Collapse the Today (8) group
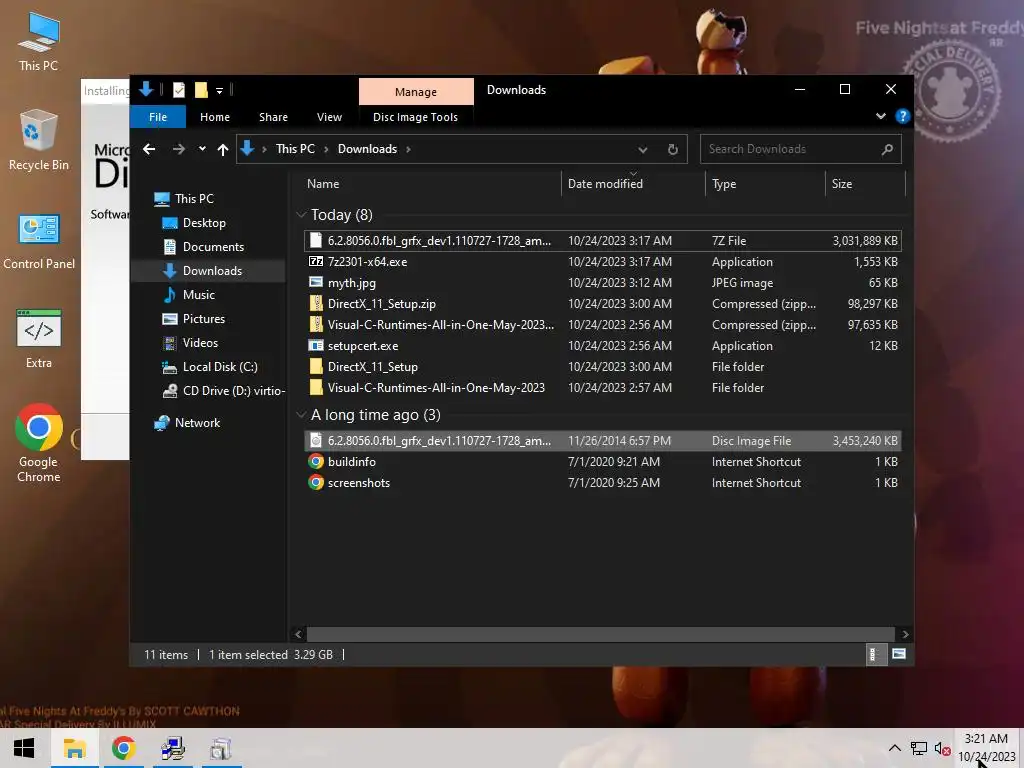Viewport: 1024px width, 768px height. [301, 215]
